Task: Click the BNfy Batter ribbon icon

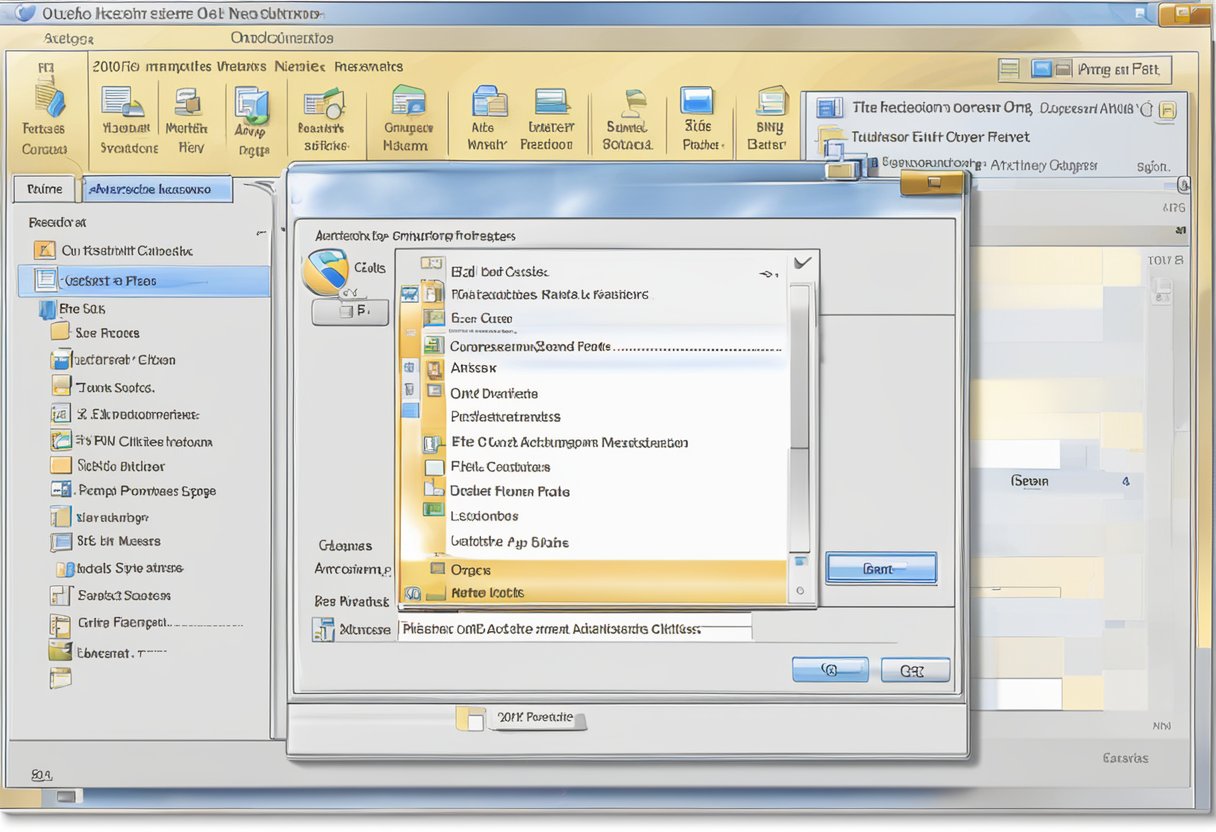Action: pos(770,102)
